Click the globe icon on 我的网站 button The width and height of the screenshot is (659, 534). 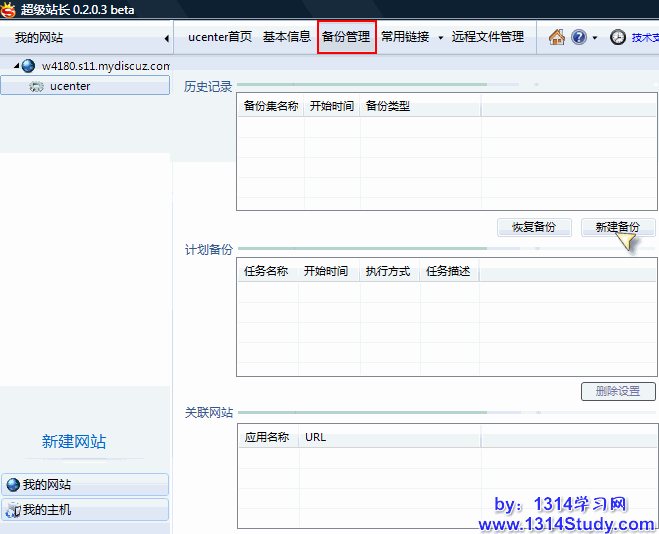pos(13,485)
